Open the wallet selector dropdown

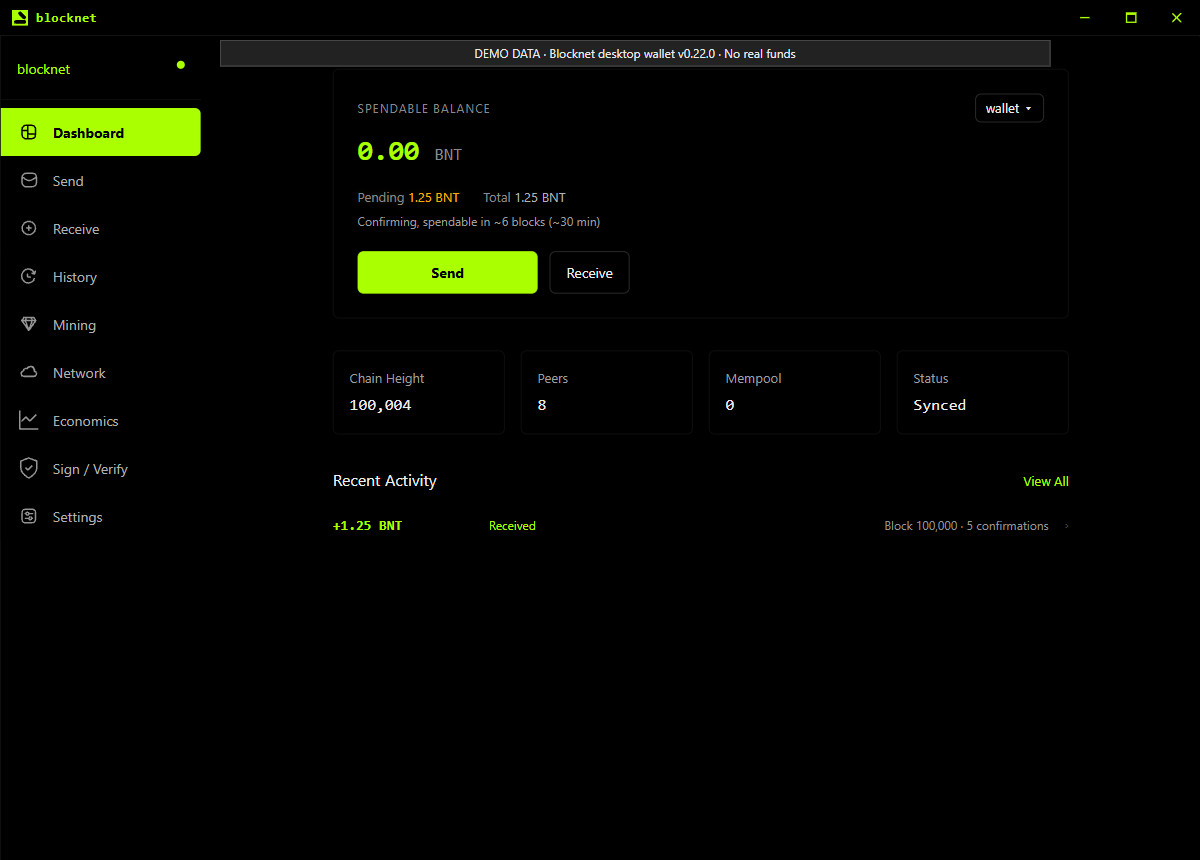1009,108
